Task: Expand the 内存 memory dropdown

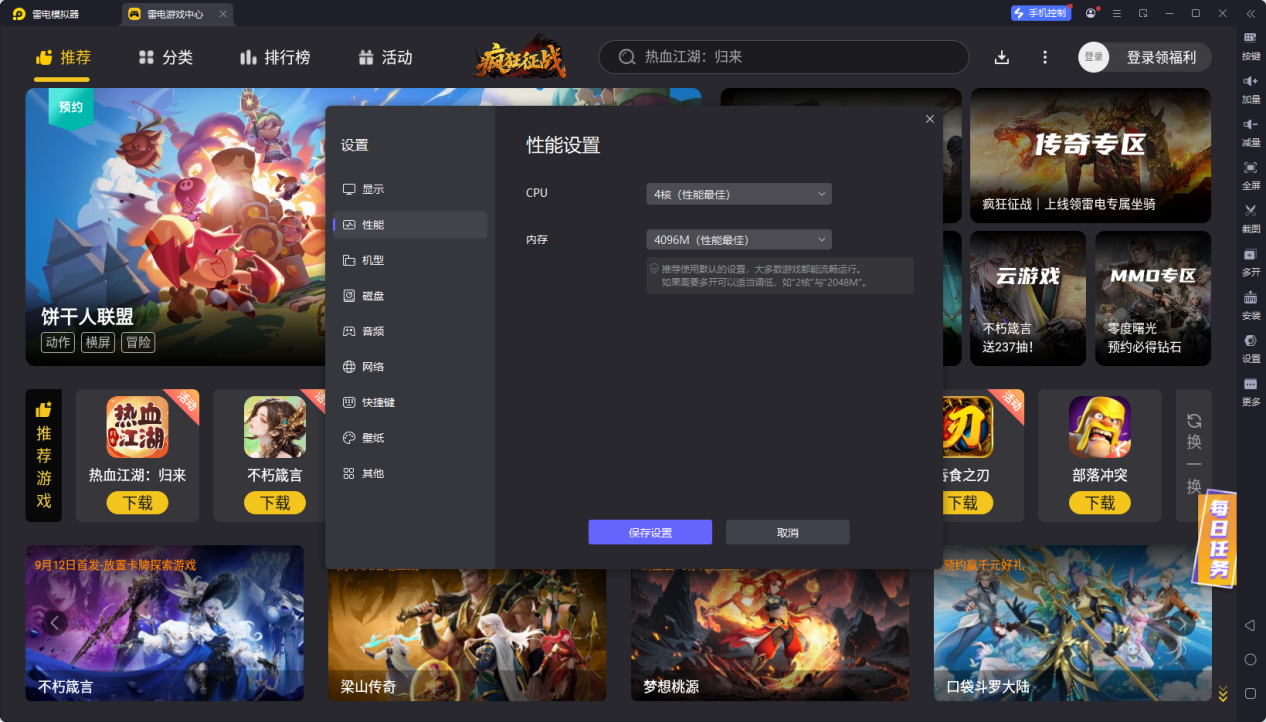Action: [739, 240]
